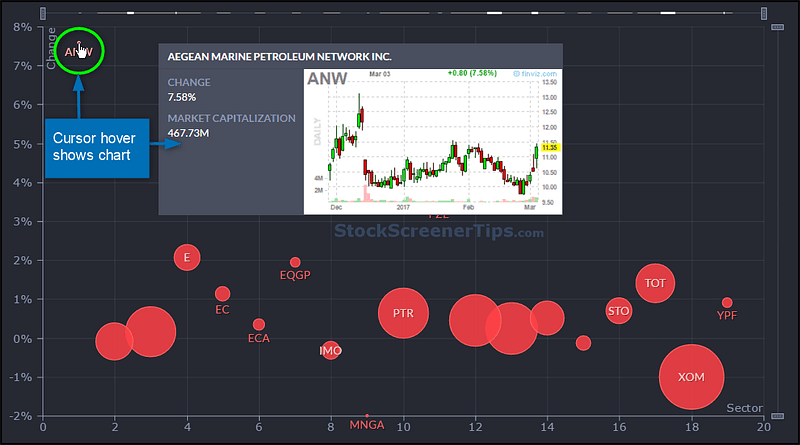Select the PTR bubble
The height and width of the screenshot is (445, 800).
[403, 313]
